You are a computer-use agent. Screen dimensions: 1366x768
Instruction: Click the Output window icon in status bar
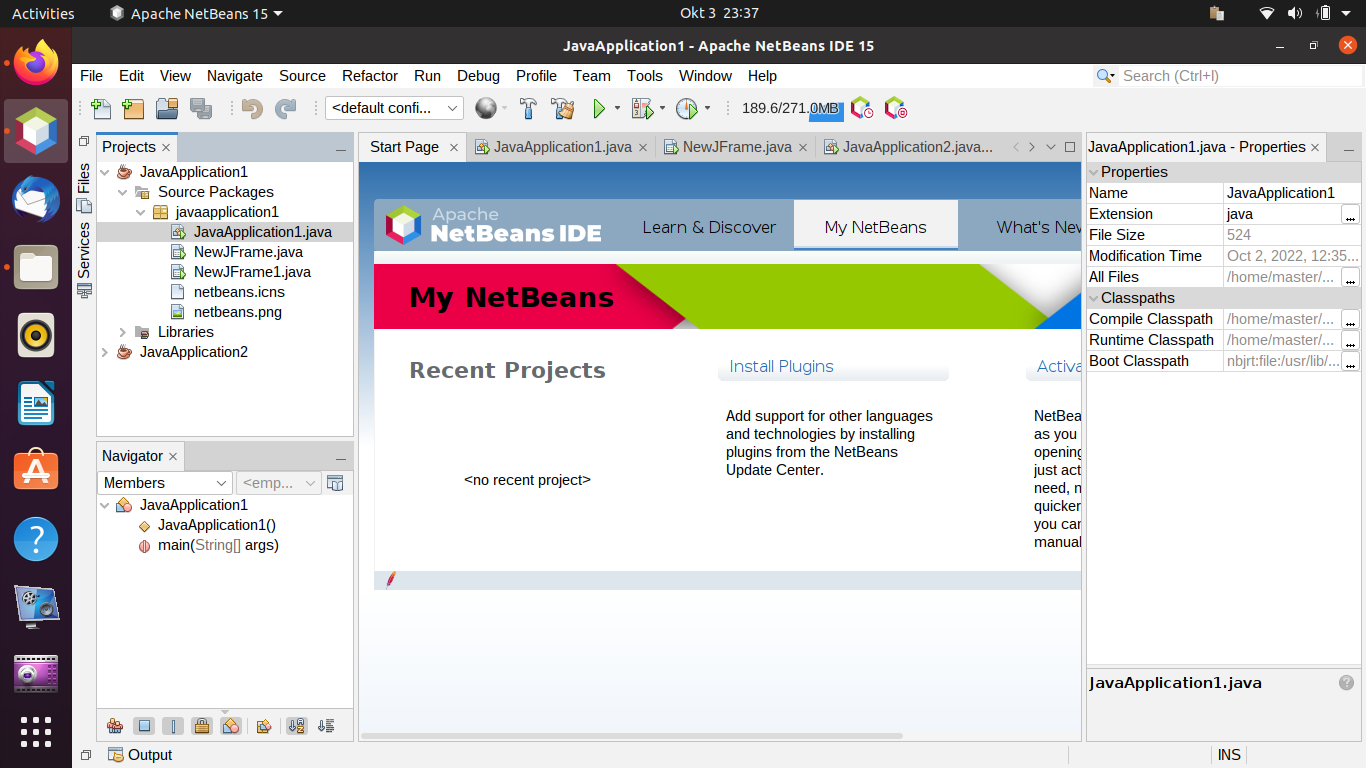tap(116, 755)
